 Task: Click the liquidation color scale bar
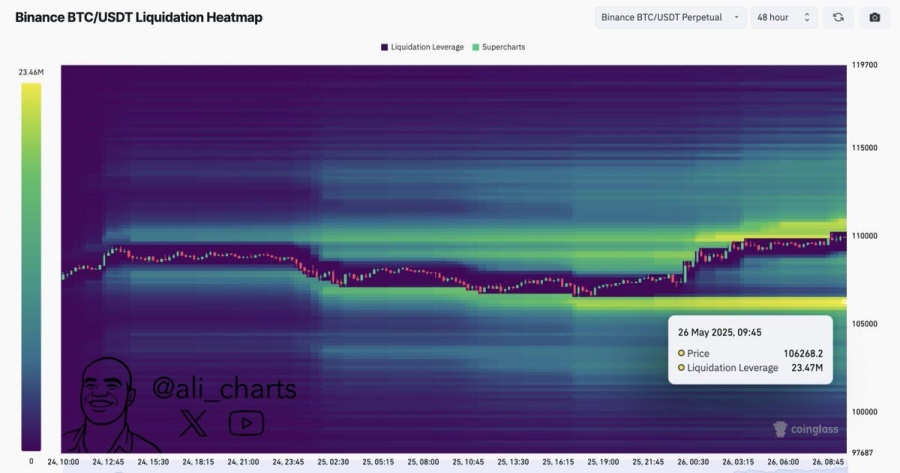(x=31, y=266)
